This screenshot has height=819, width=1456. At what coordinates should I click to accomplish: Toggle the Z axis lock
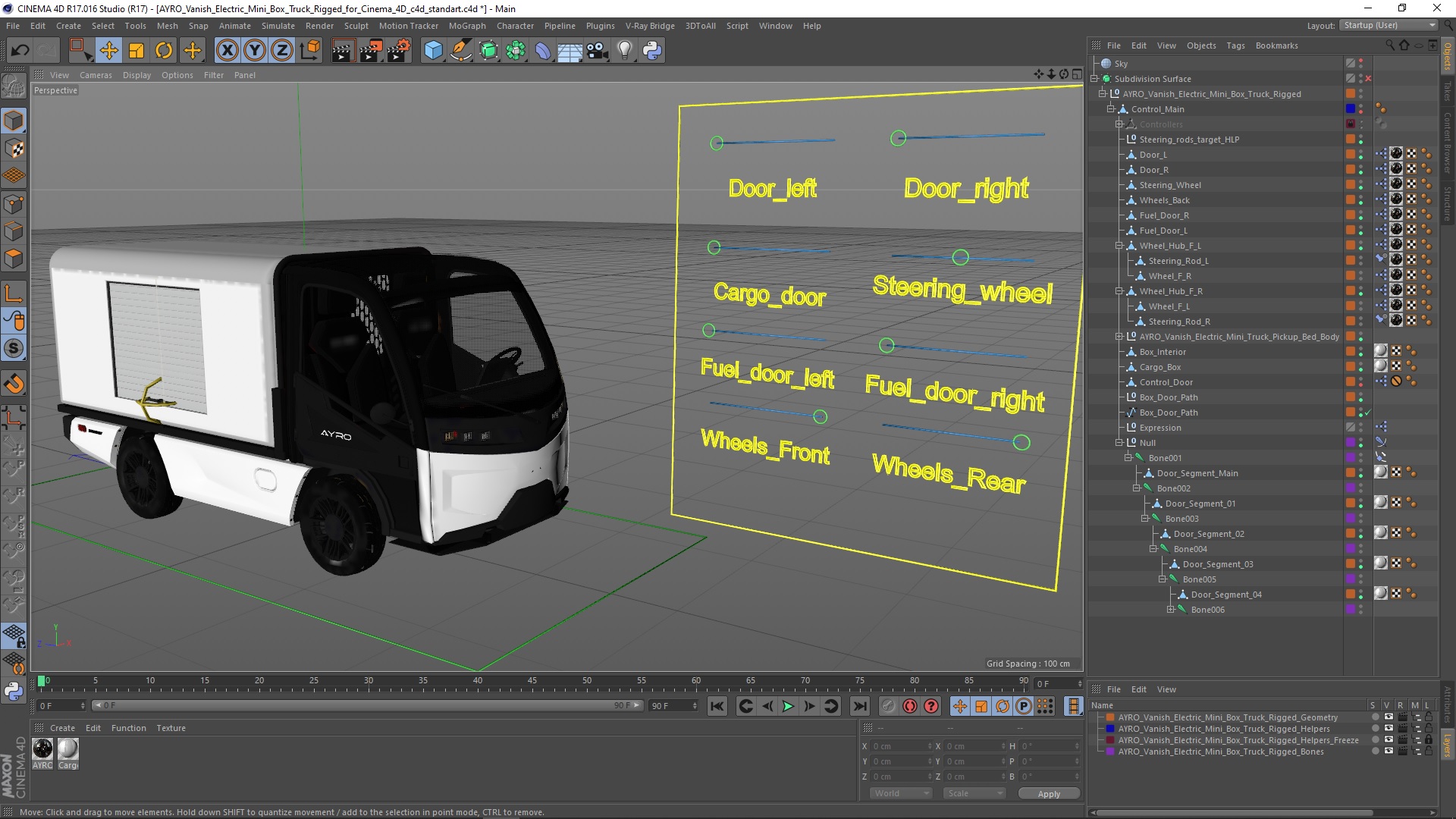(282, 51)
